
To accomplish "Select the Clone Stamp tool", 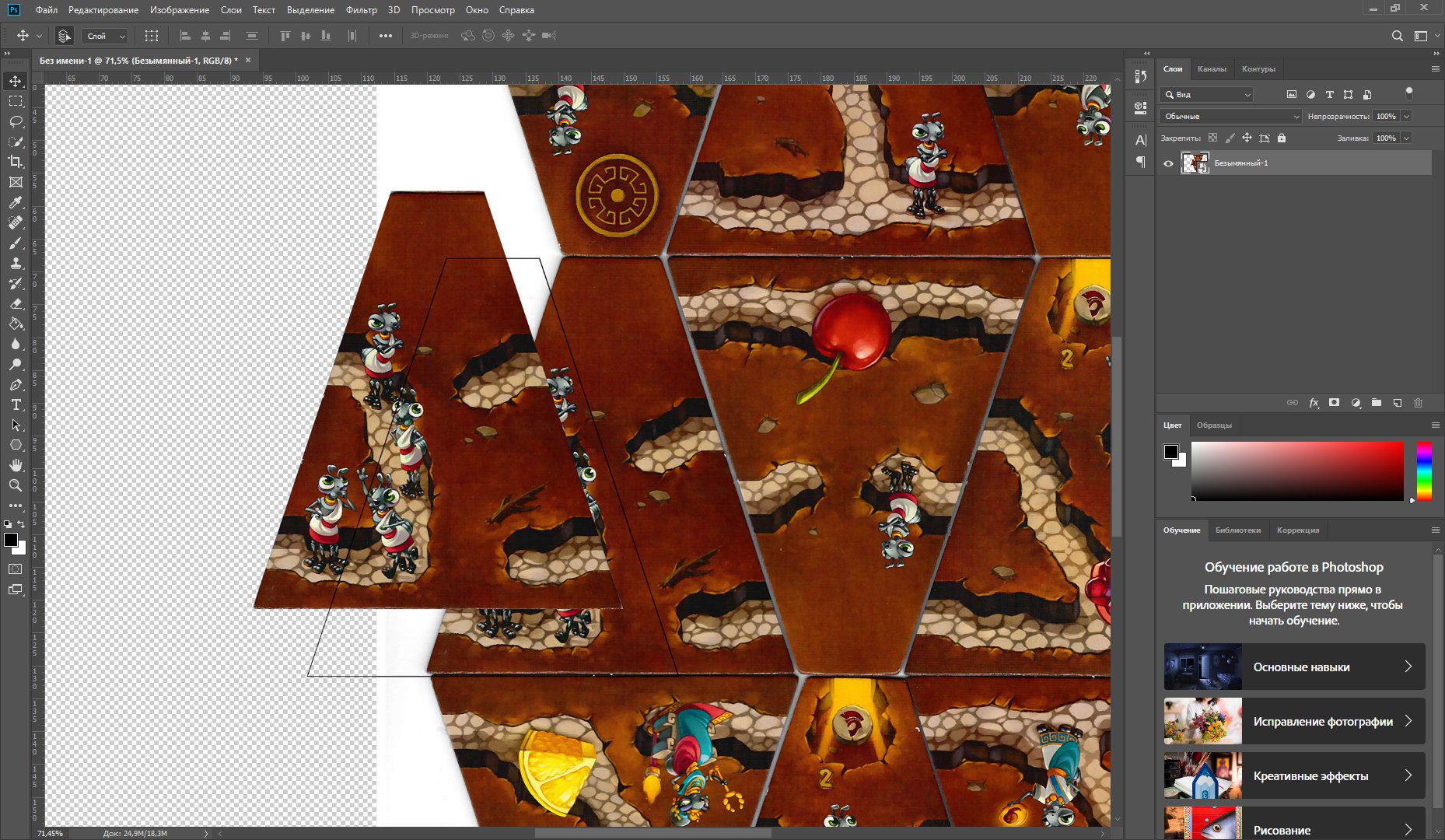I will tap(16, 264).
